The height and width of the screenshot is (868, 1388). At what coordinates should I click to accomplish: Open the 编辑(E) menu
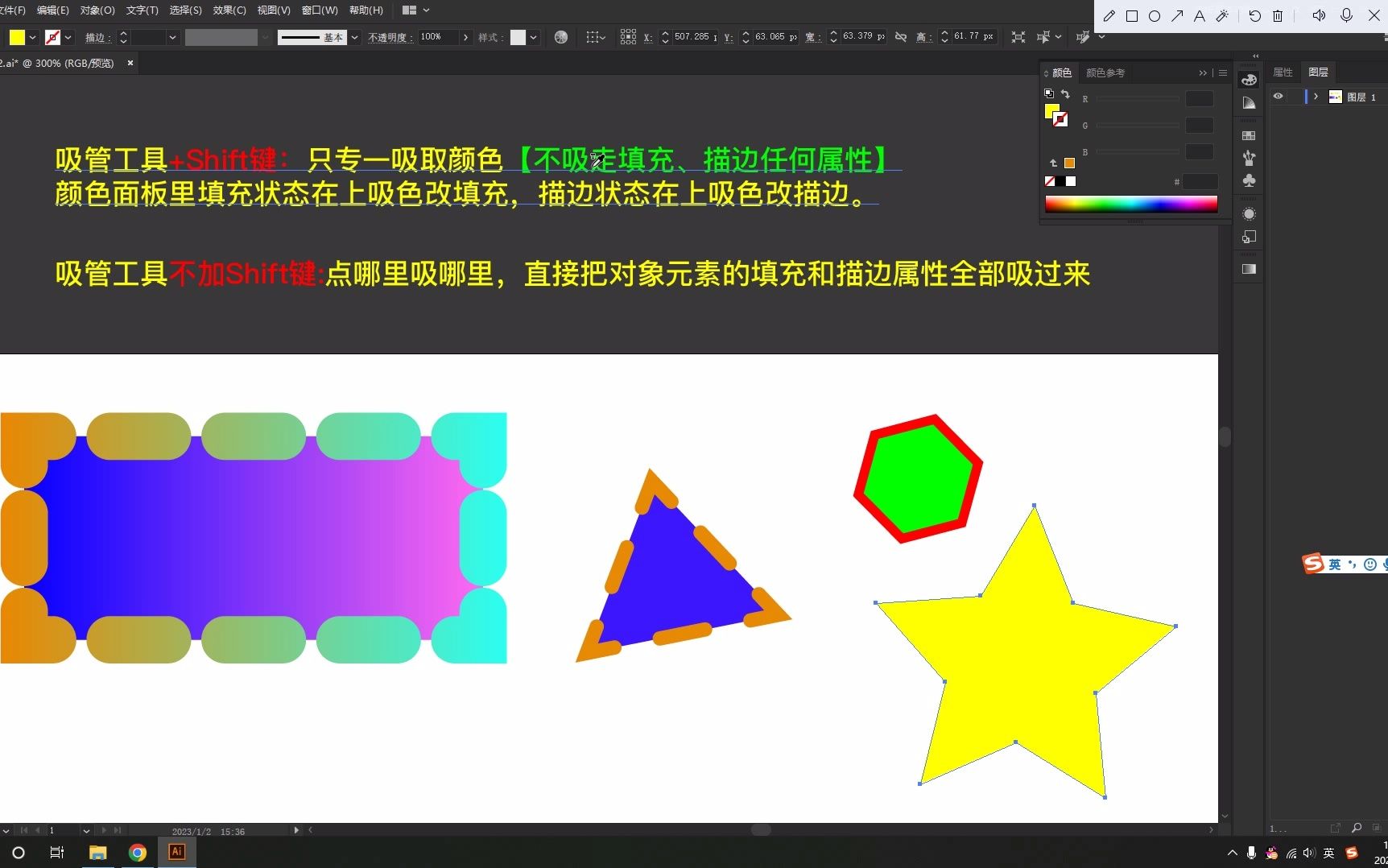tap(52, 10)
